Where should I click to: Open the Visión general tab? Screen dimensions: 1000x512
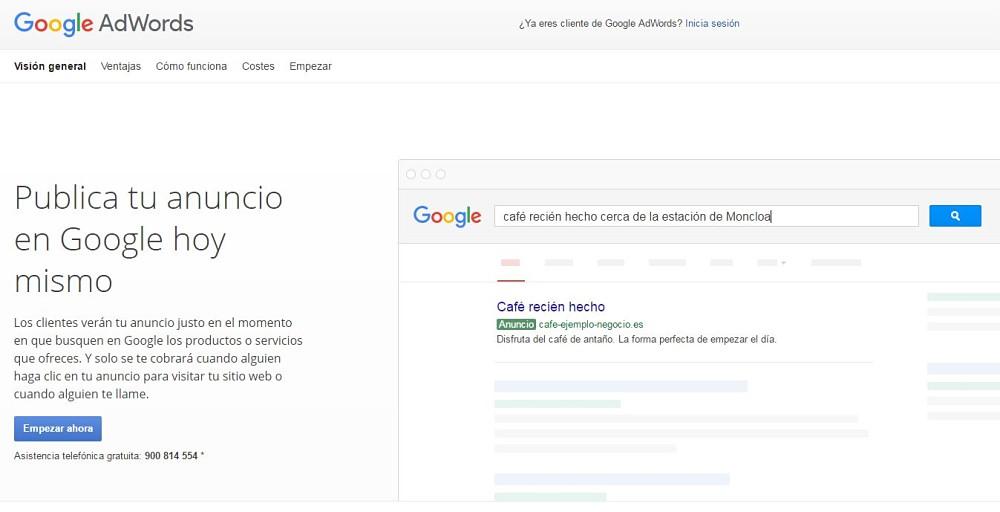(x=50, y=66)
